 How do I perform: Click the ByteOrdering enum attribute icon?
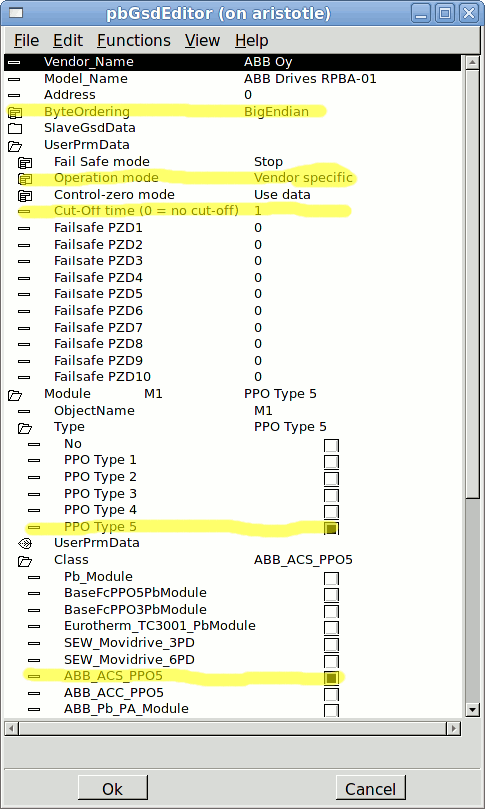pyautogui.click(x=15, y=112)
